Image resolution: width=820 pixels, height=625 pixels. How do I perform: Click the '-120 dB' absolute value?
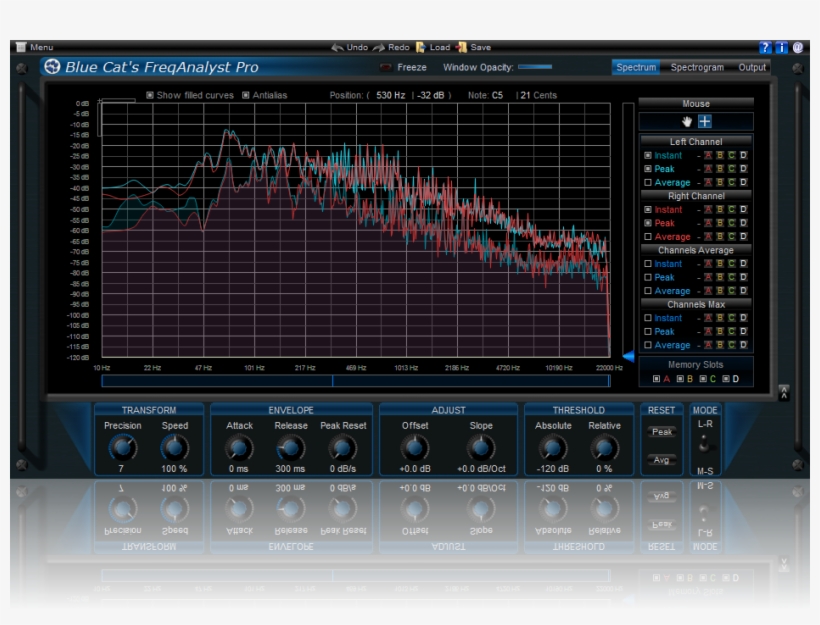pyautogui.click(x=553, y=469)
